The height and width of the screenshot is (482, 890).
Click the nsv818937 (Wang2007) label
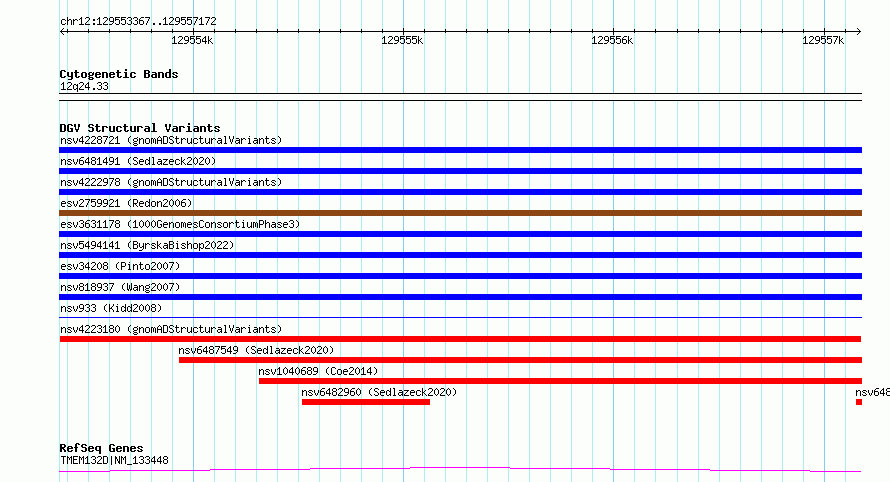[x=120, y=287]
